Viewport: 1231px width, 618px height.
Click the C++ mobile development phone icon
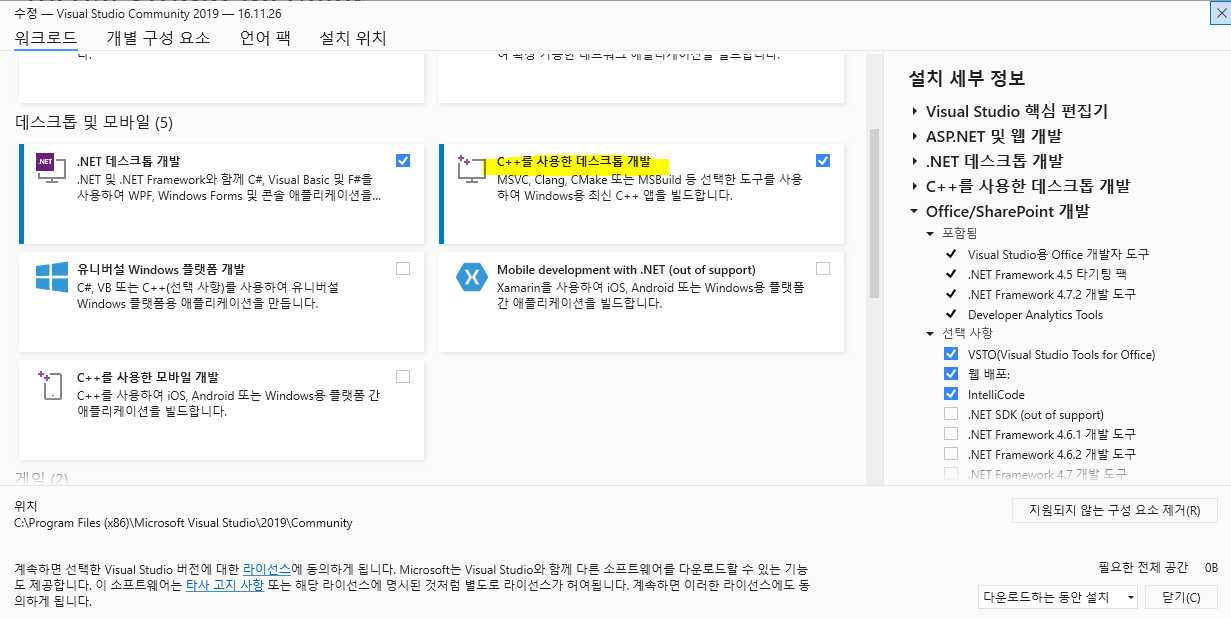pos(50,385)
